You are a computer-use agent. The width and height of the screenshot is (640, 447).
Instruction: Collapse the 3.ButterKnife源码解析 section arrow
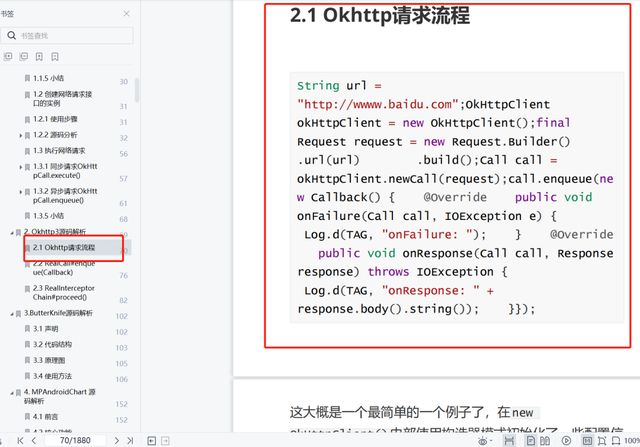click(x=12, y=314)
